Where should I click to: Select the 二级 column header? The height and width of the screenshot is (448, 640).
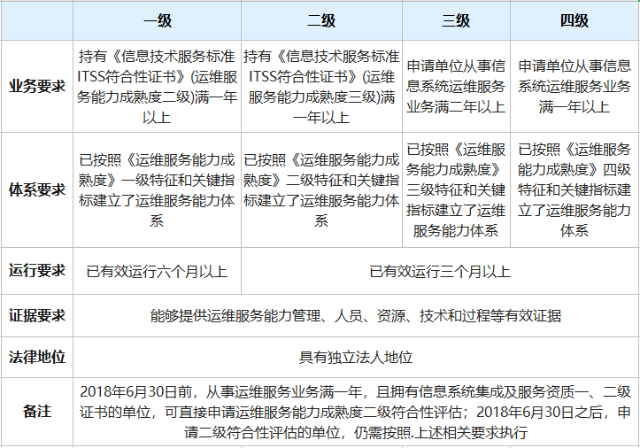click(x=321, y=20)
